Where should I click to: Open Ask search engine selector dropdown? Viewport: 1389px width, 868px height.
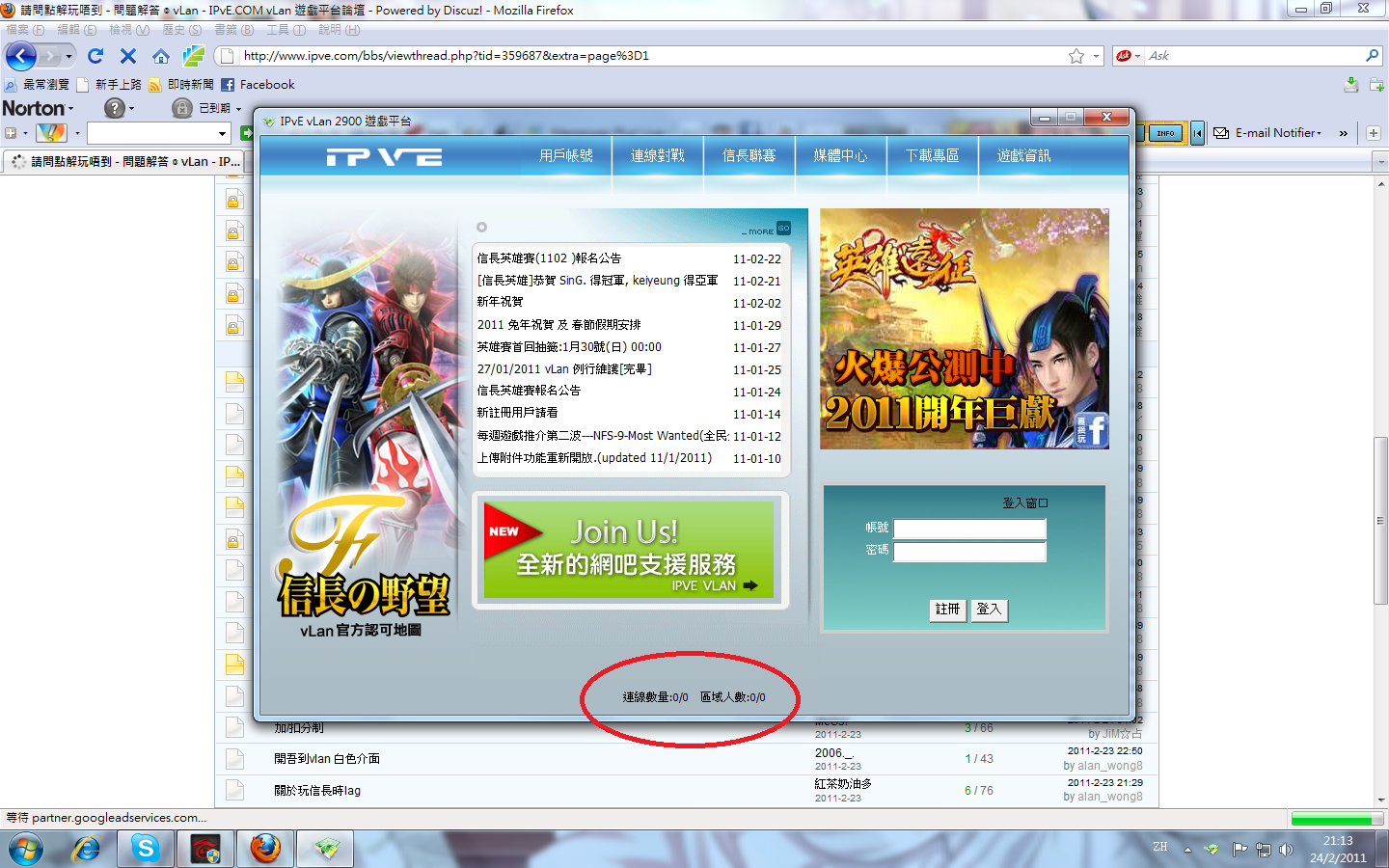click(x=1138, y=56)
